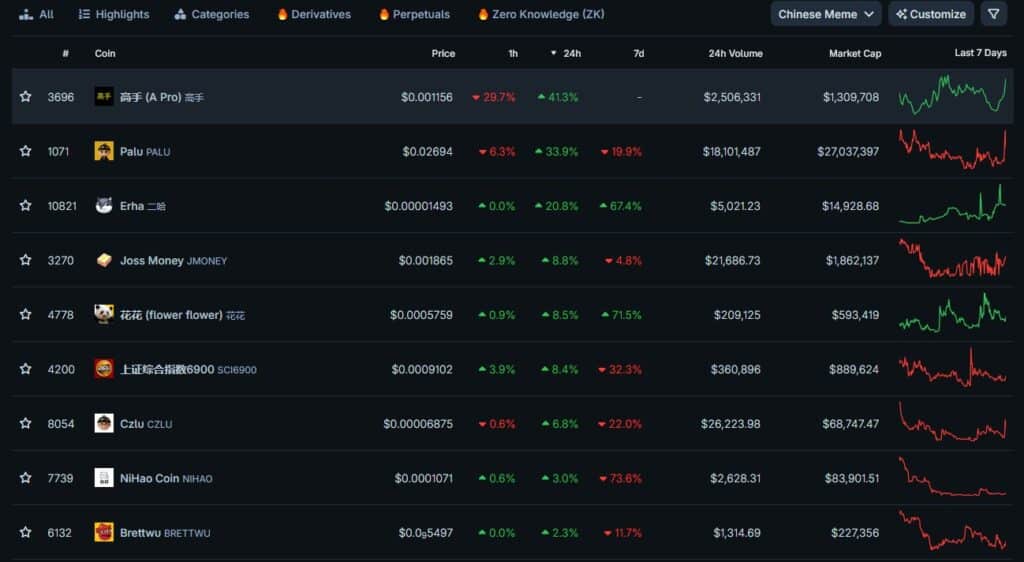This screenshot has width=1024, height=562.
Task: Click the flower flower panda icon
Action: [104, 315]
